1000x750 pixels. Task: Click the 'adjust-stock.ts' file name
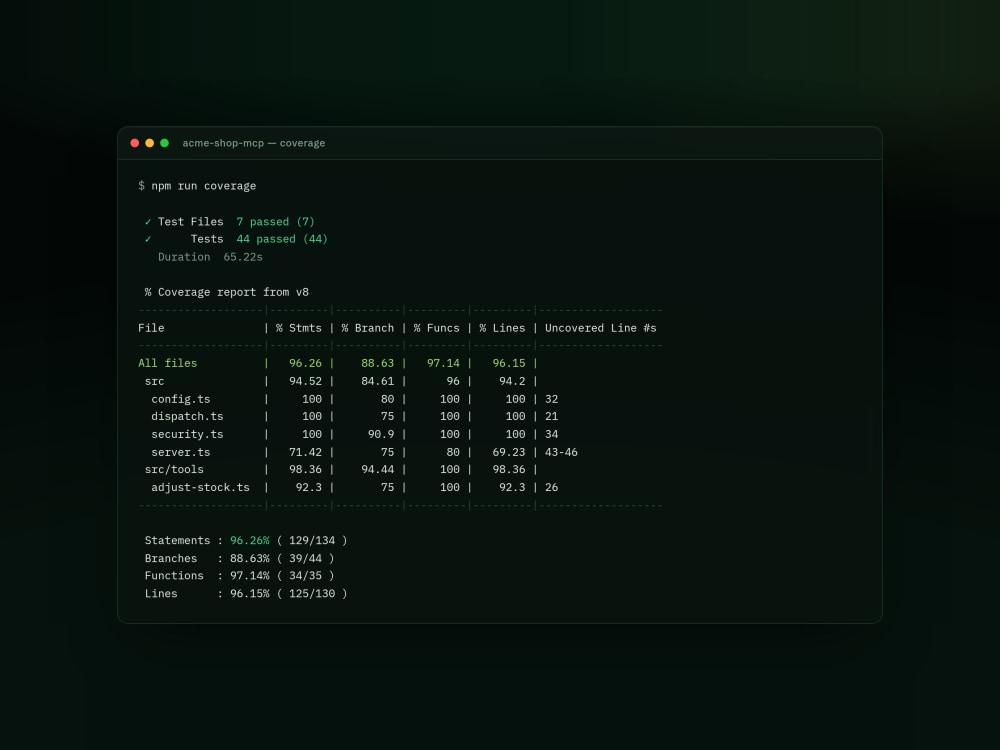[x=200, y=487]
